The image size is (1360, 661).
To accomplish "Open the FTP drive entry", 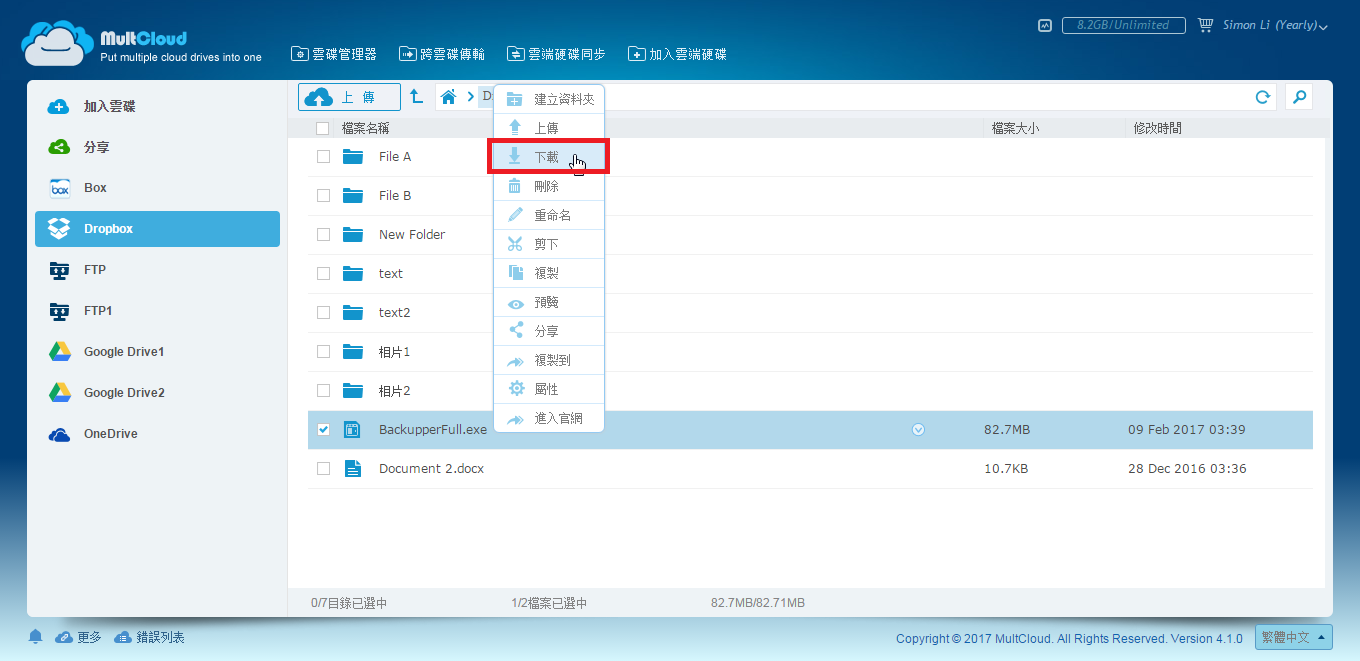I will point(157,270).
